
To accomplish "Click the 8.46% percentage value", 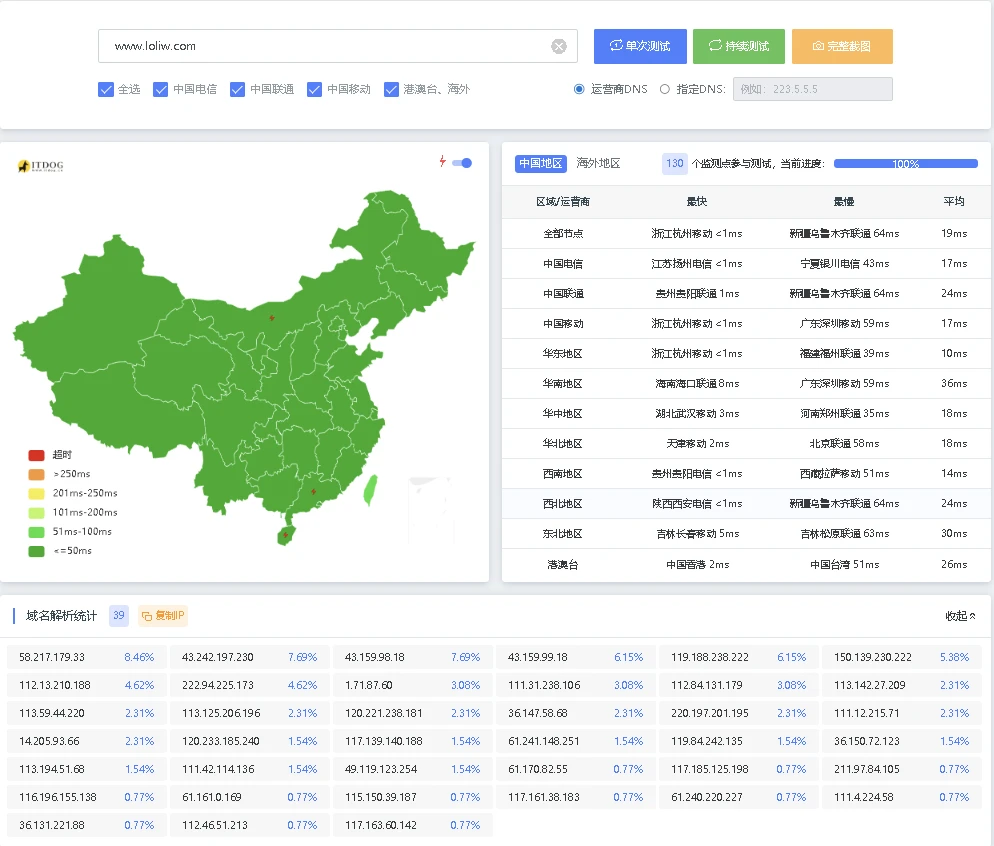I will (x=139, y=657).
